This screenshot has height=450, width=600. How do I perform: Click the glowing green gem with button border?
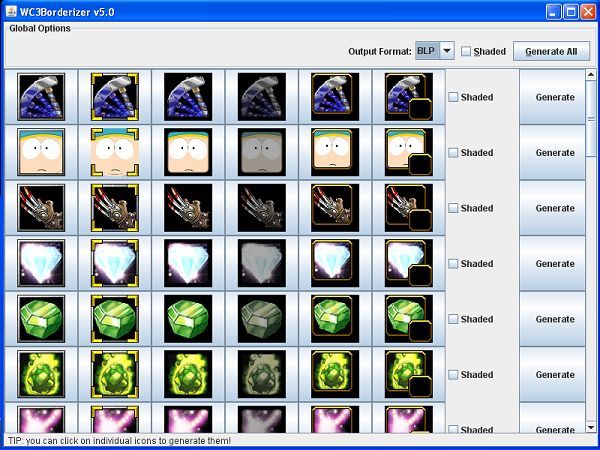click(x=41, y=374)
